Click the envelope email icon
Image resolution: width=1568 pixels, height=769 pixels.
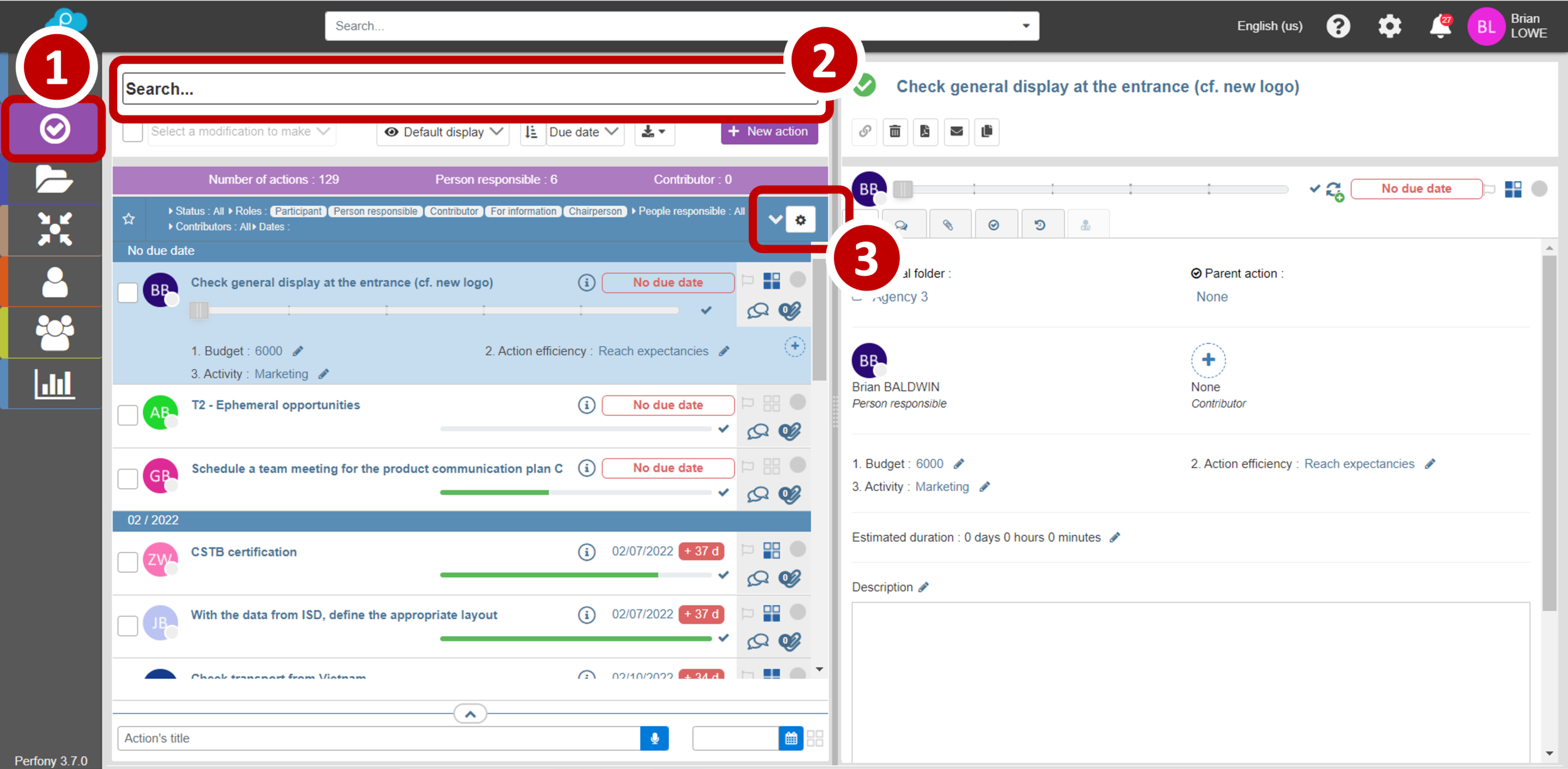[x=956, y=131]
